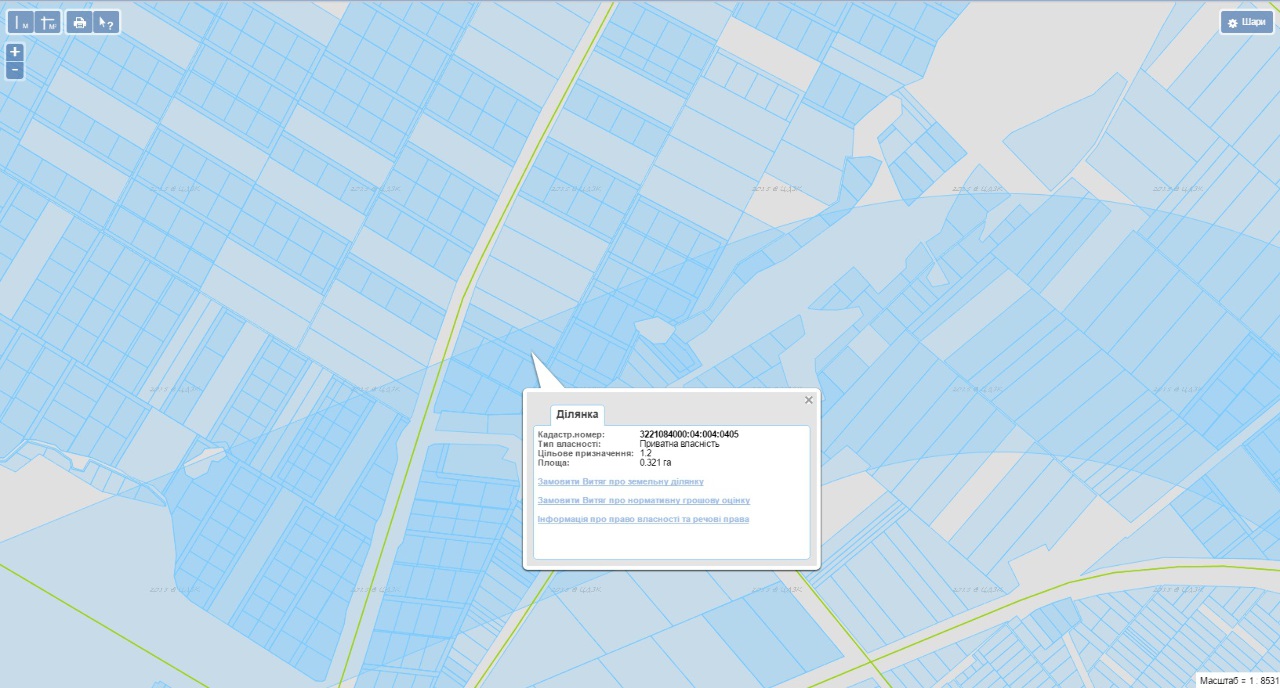
Task: Zoom out with the minus button
Action: 15,70
